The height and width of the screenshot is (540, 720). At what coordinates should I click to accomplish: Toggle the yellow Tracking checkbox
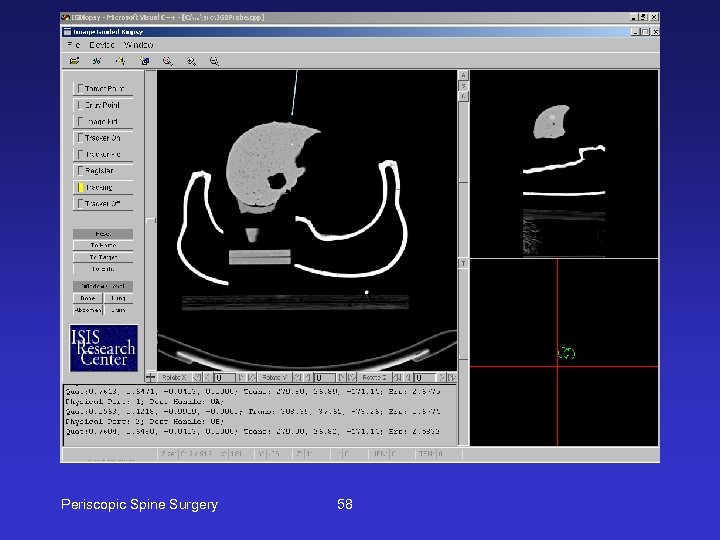[x=79, y=187]
